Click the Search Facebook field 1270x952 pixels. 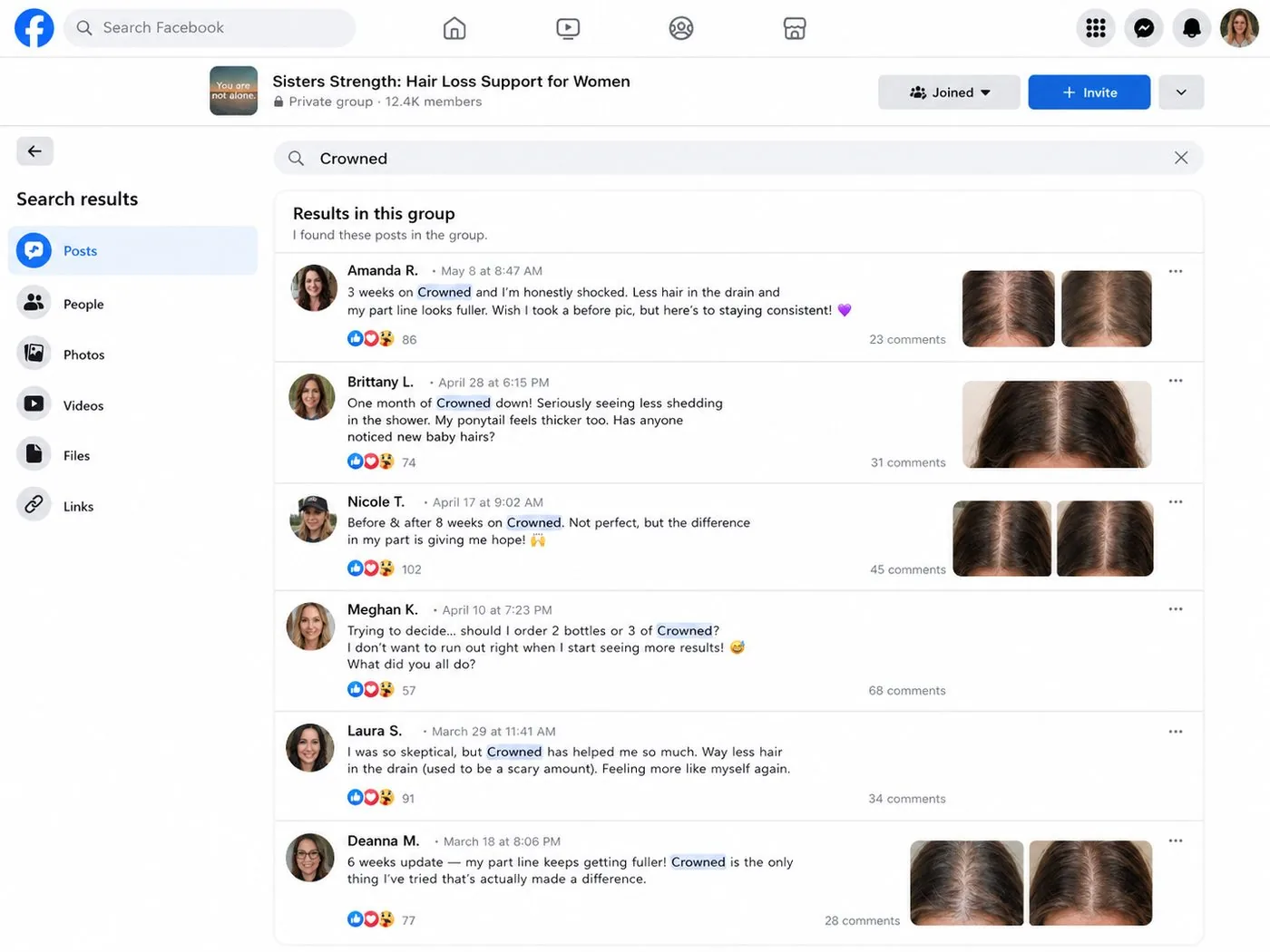pos(210,28)
